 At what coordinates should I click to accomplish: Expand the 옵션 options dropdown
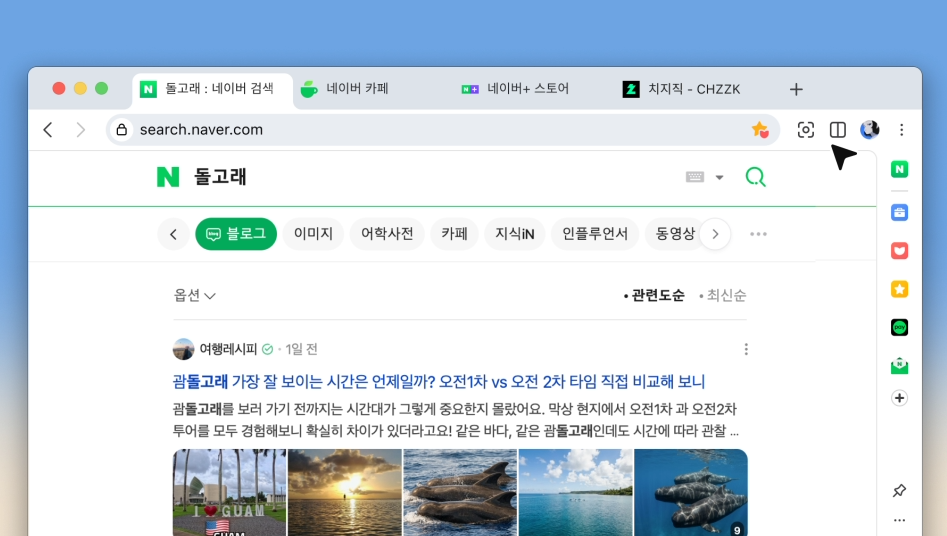click(x=194, y=295)
